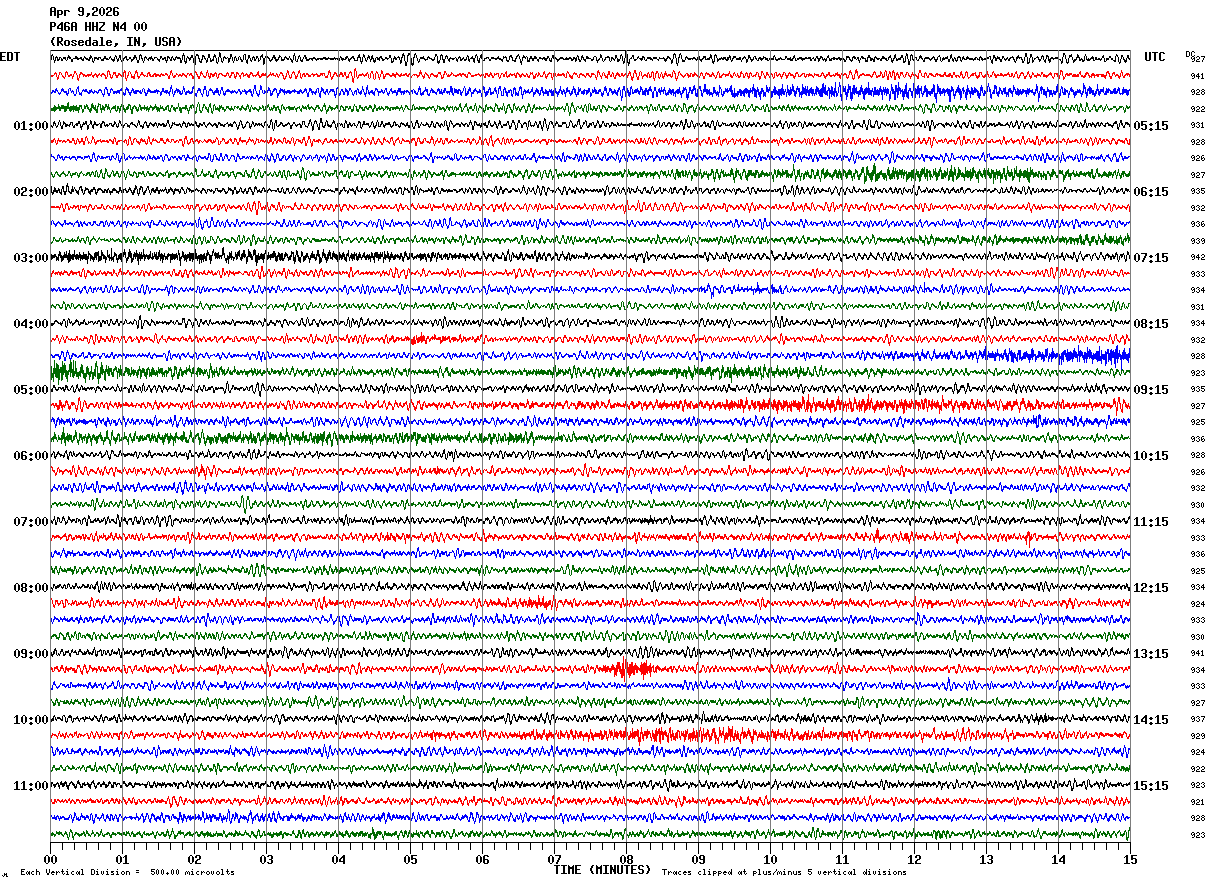1210x886 pixels.
Task: Click the DC offset value 929
Action: coord(1197,736)
